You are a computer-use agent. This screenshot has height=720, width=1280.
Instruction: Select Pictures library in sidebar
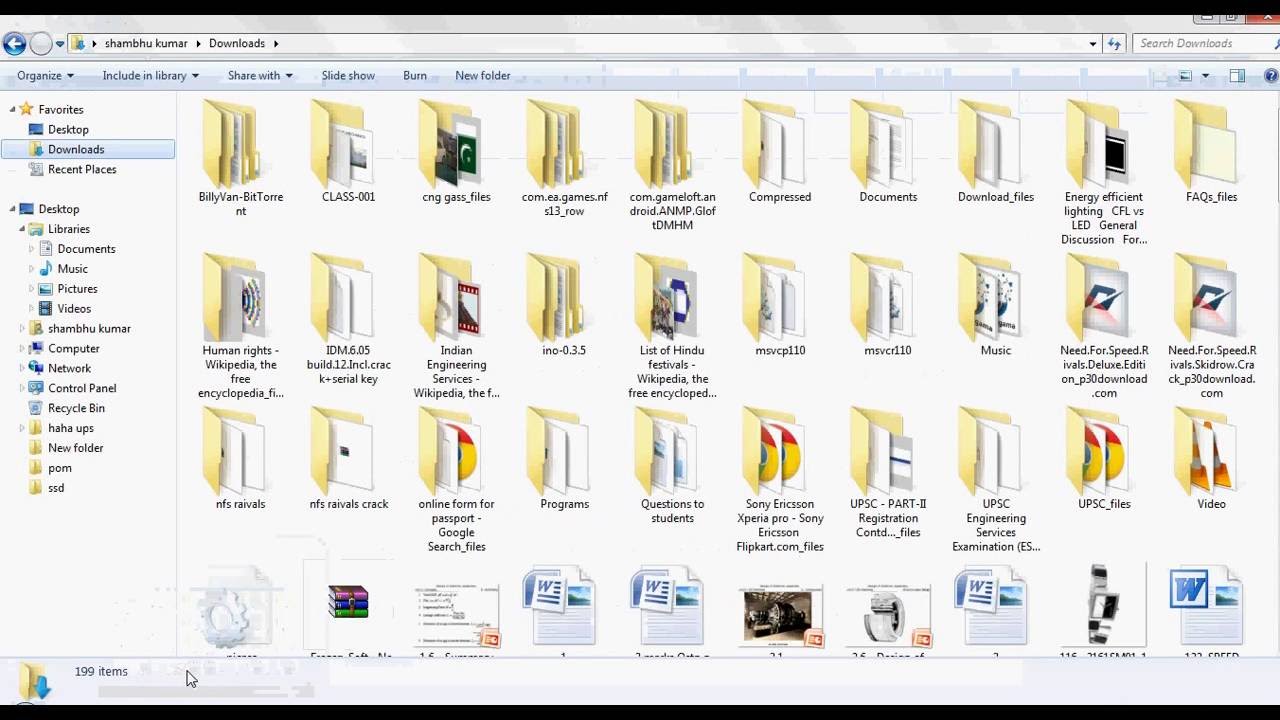[77, 289]
